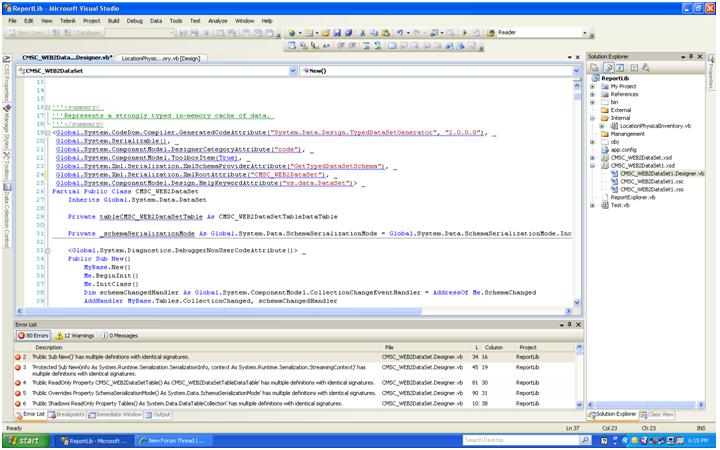Click in the Search Desktop input field

point(521,440)
